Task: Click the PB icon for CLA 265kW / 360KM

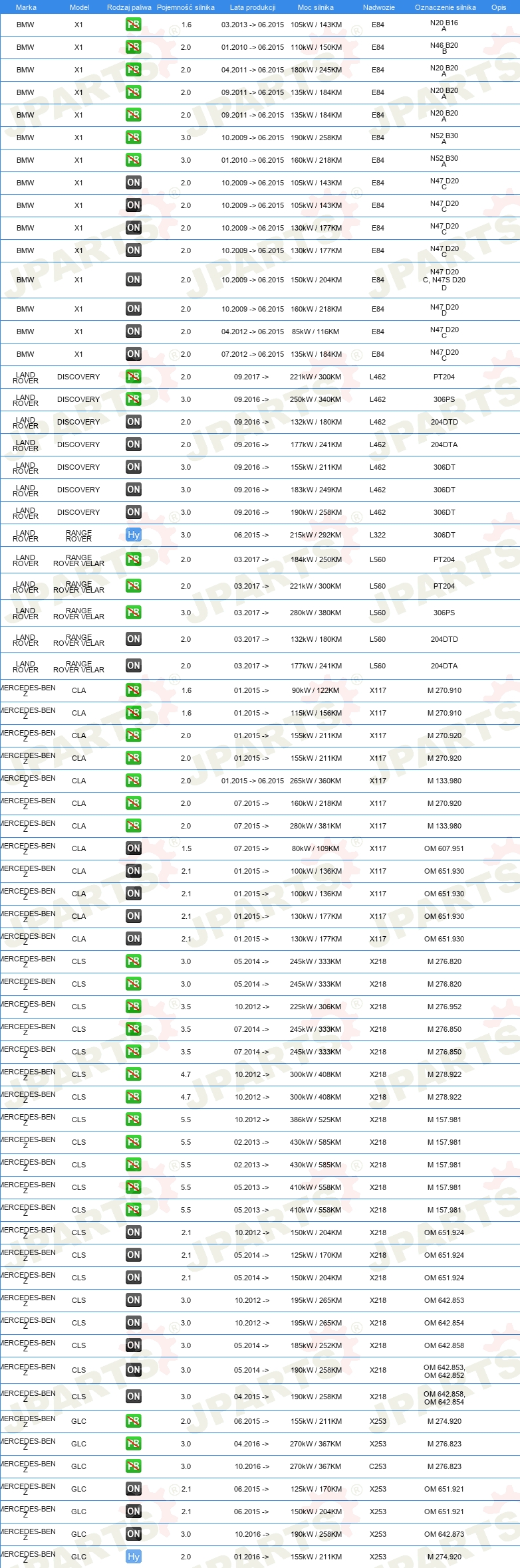Action: pyautogui.click(x=134, y=781)
